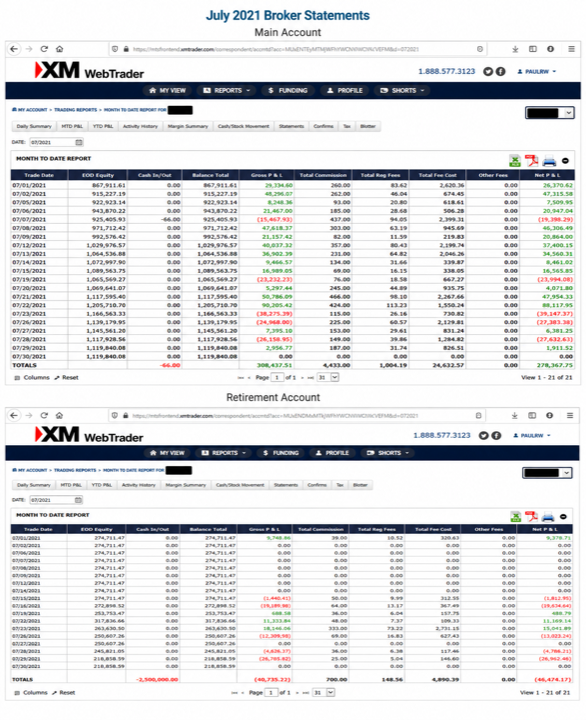The width and height of the screenshot is (586, 720).
Task: Expand REPORTS menu in Retirement Account navbar
Action: [x=224, y=453]
